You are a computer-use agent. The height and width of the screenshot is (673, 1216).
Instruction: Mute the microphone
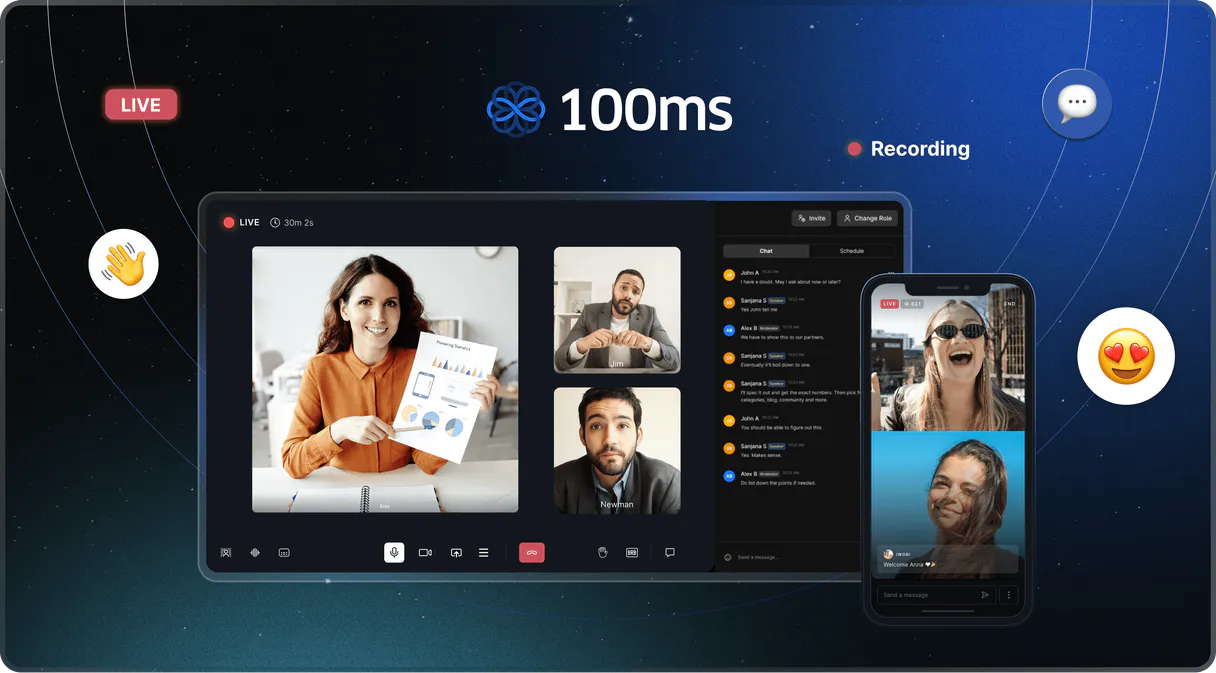(x=394, y=552)
